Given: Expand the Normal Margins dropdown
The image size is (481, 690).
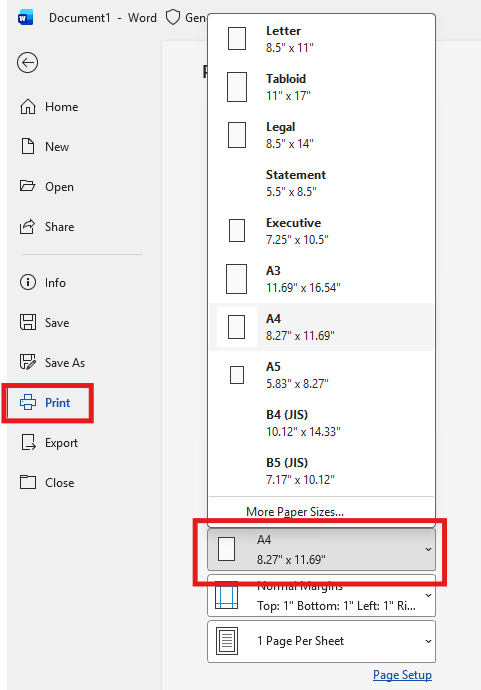Looking at the screenshot, I should (x=321, y=596).
